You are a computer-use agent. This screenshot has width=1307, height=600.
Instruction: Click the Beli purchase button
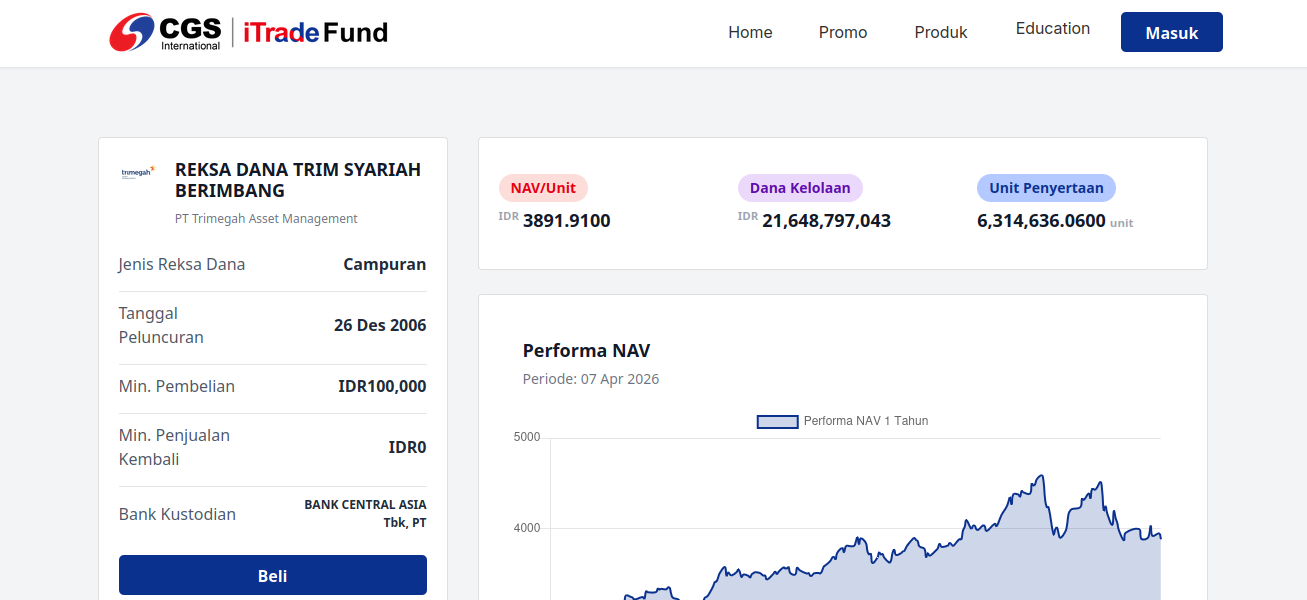tap(273, 575)
